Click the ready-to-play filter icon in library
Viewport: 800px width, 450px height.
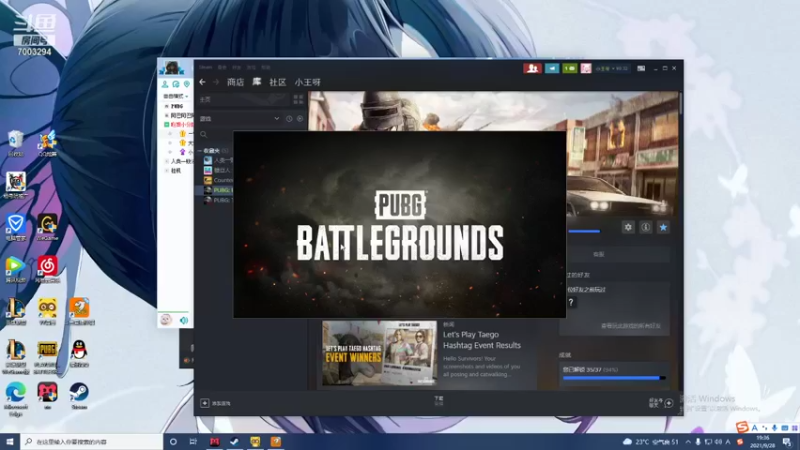coord(300,118)
